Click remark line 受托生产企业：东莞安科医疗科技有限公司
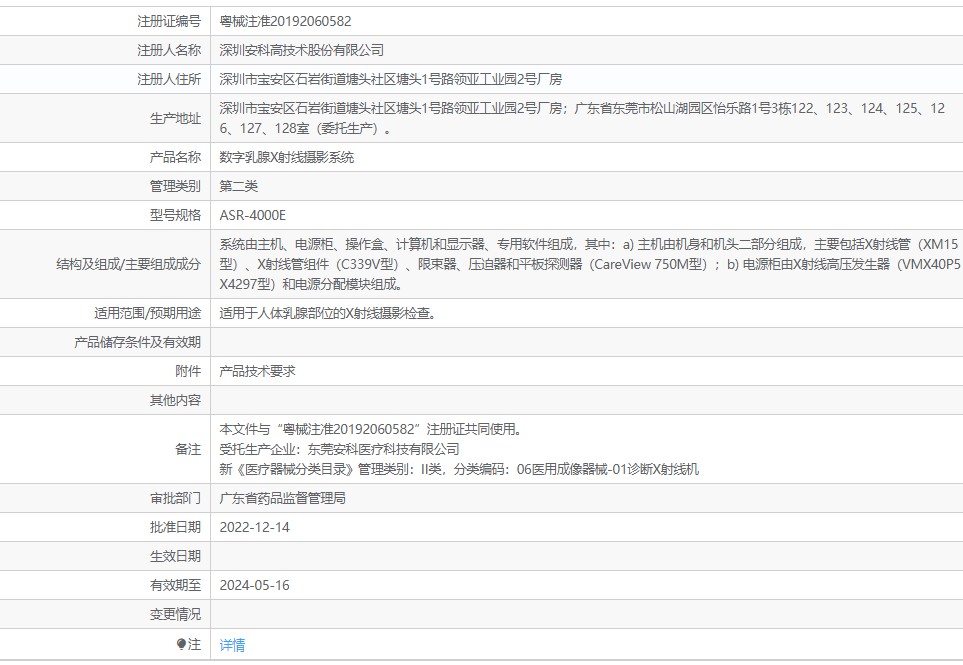Image resolution: width=963 pixels, height=665 pixels. tap(340, 449)
